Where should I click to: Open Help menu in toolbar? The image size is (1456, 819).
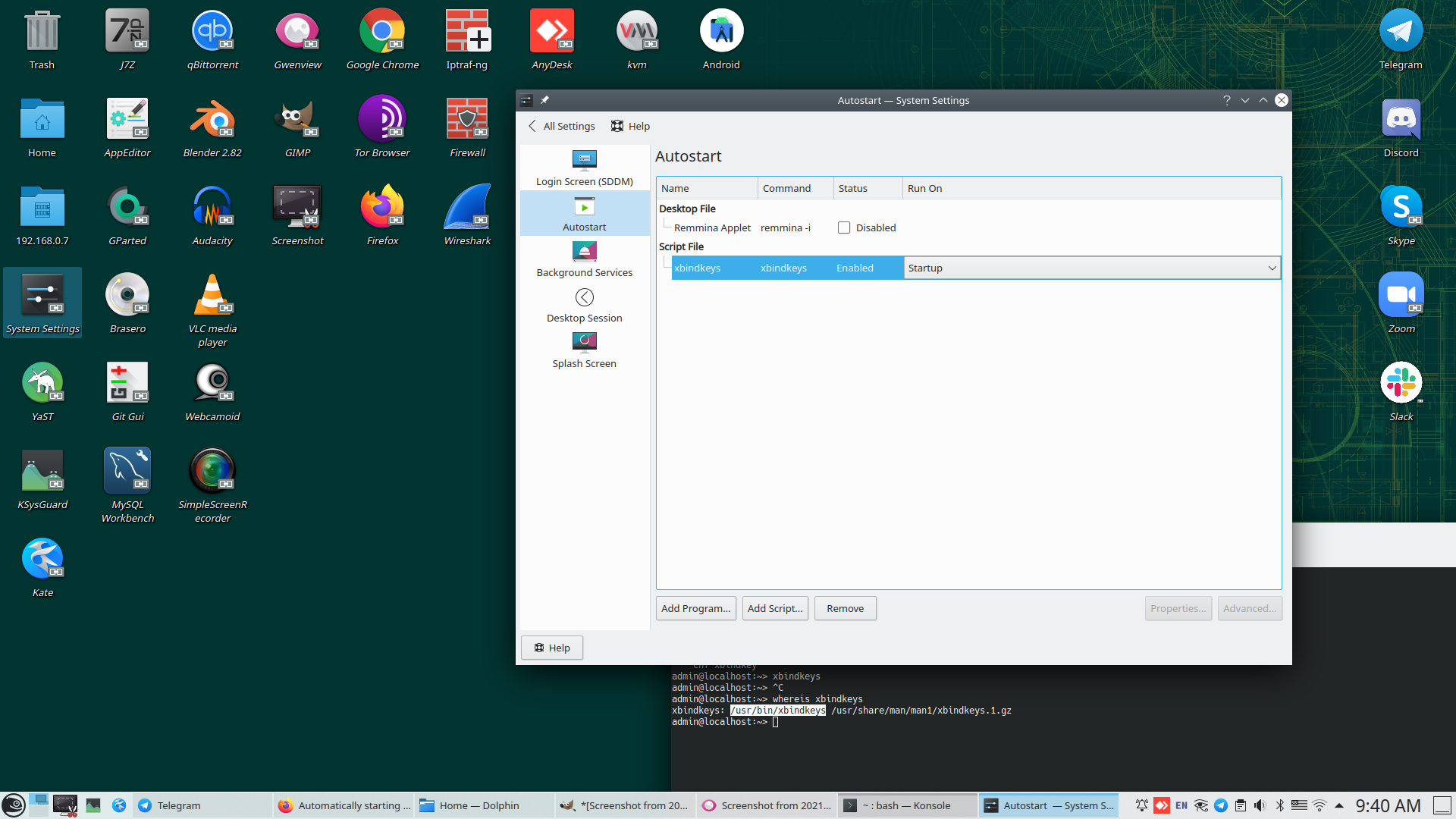[631, 126]
